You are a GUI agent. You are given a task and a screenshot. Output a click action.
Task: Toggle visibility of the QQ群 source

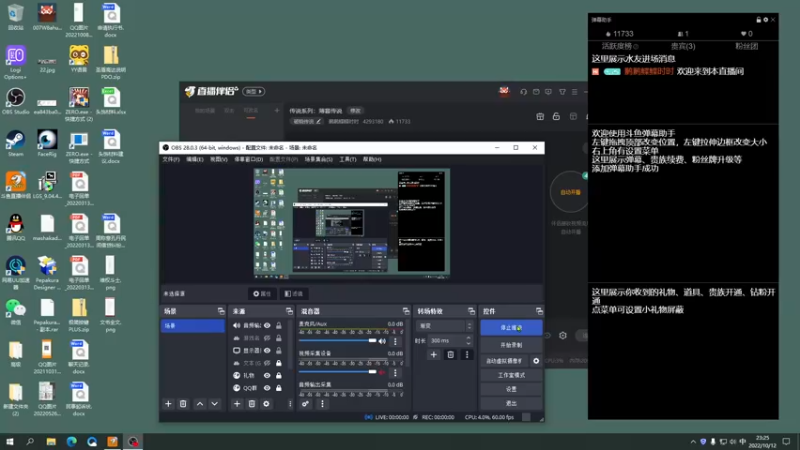coord(267,388)
